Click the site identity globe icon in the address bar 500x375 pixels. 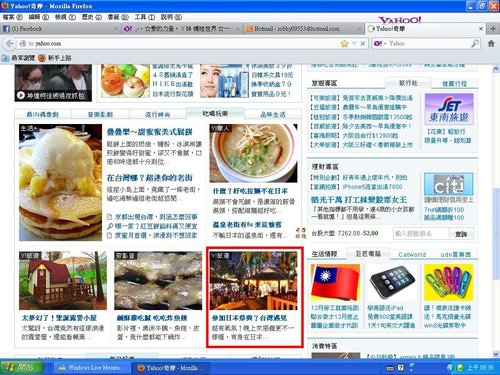pos(23,43)
